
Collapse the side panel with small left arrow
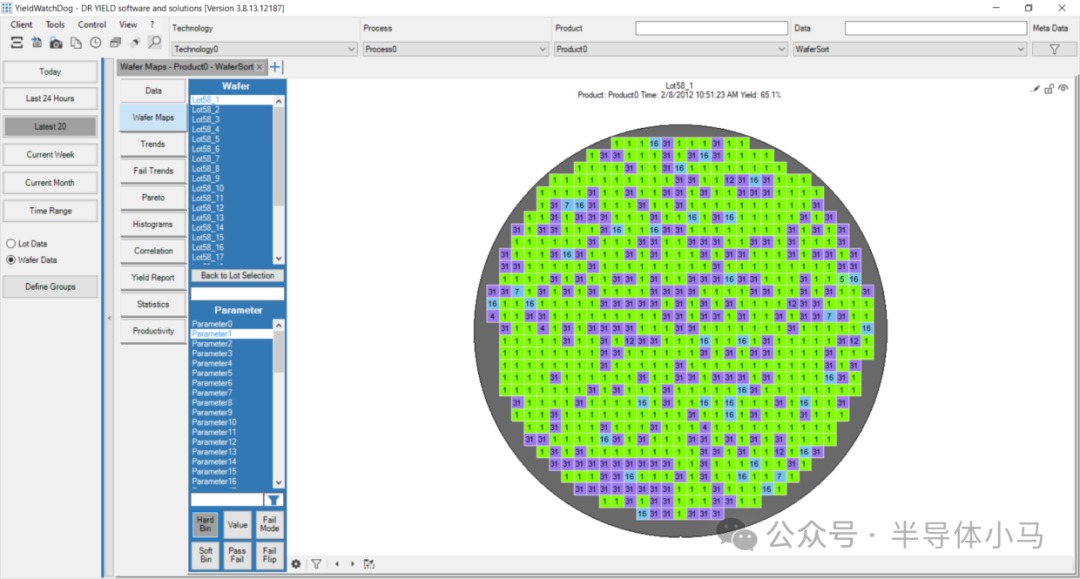pos(109,318)
